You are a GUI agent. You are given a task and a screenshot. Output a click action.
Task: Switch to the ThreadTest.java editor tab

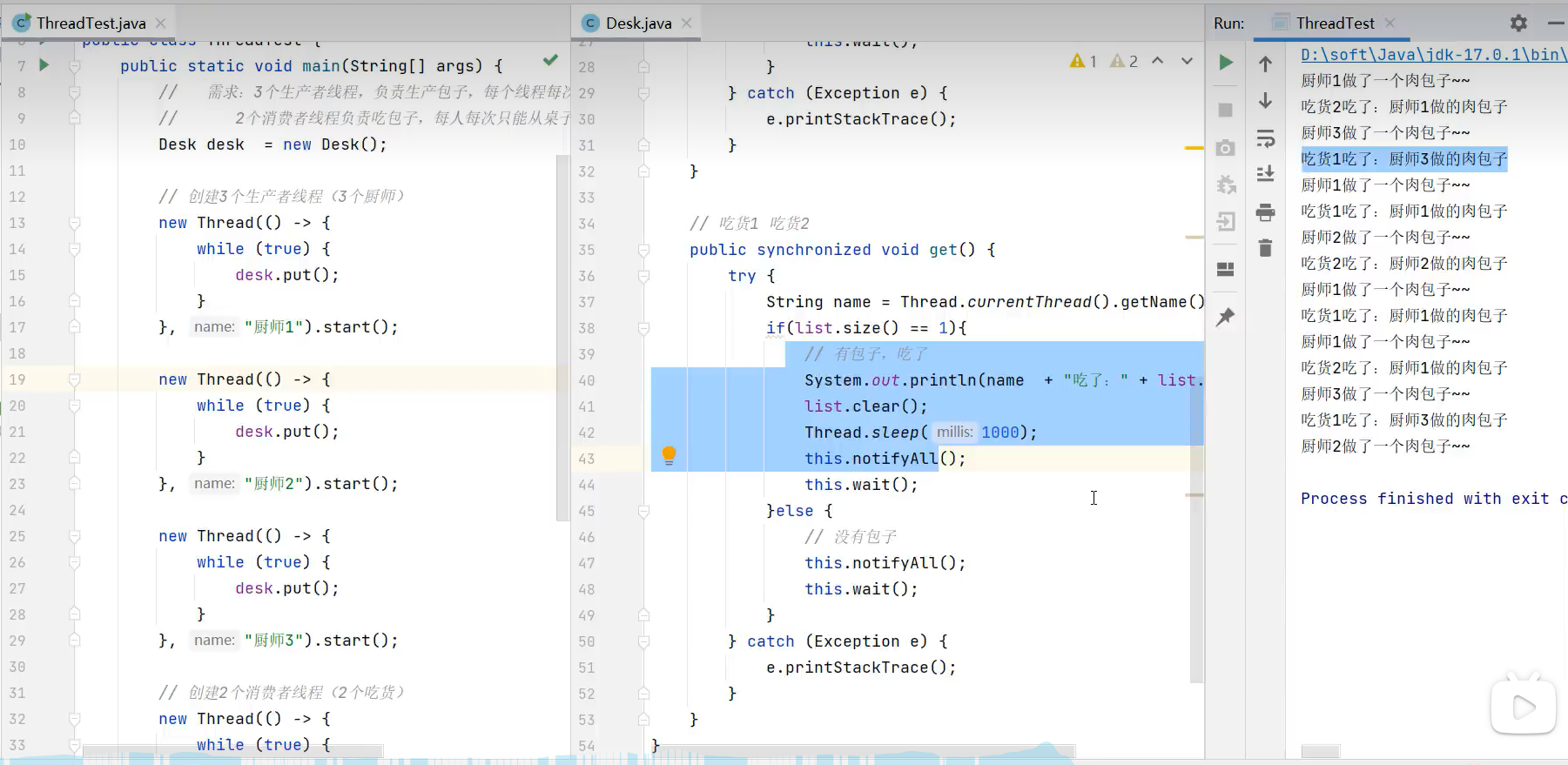click(x=91, y=23)
